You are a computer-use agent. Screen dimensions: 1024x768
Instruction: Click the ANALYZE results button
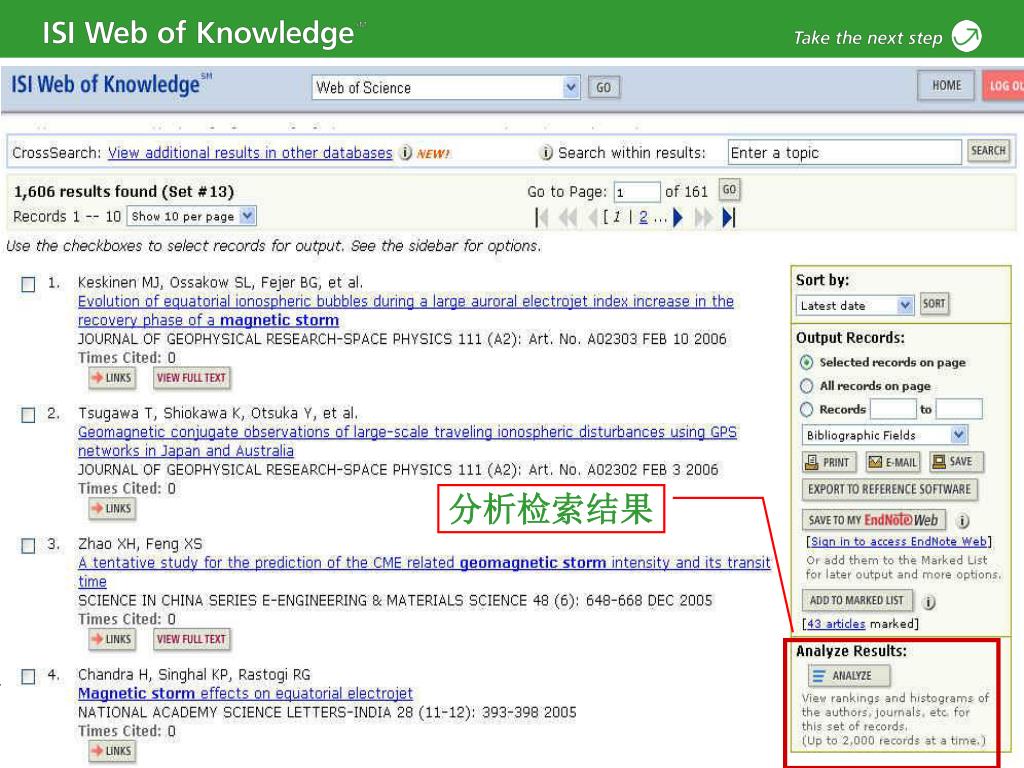tap(849, 676)
